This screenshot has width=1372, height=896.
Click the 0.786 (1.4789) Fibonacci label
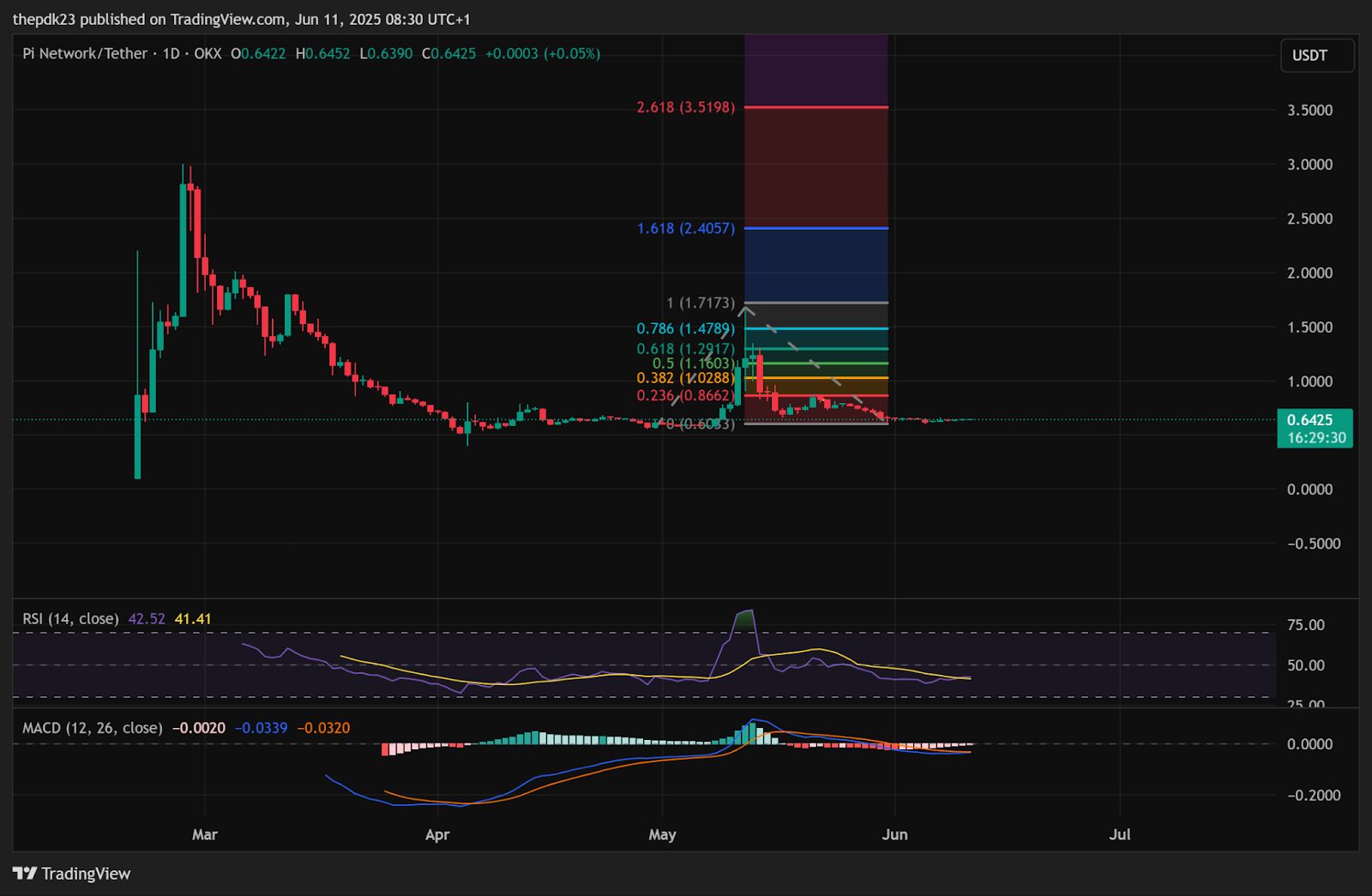(x=684, y=329)
